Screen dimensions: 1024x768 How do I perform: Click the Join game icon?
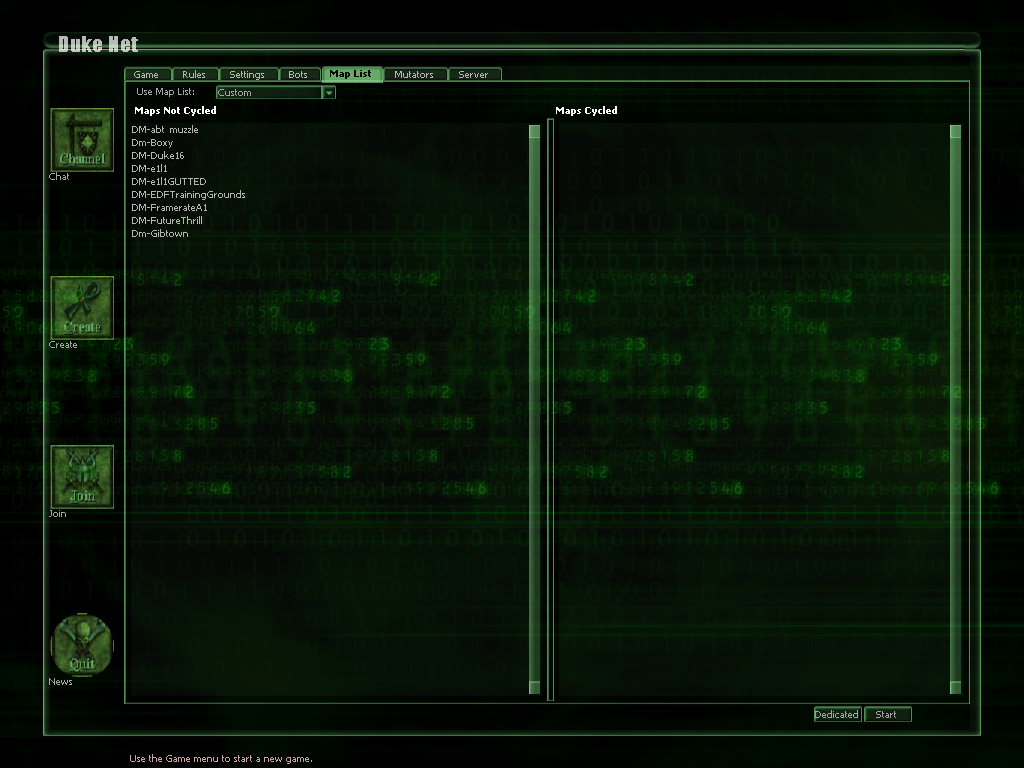[82, 477]
